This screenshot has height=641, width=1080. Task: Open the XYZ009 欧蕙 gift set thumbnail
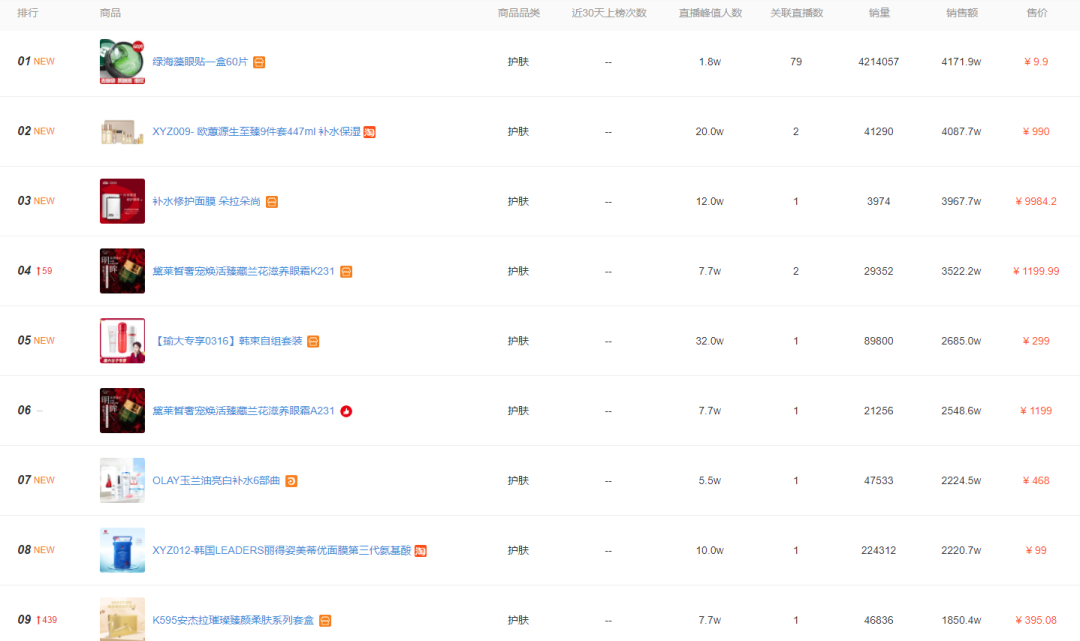(123, 132)
